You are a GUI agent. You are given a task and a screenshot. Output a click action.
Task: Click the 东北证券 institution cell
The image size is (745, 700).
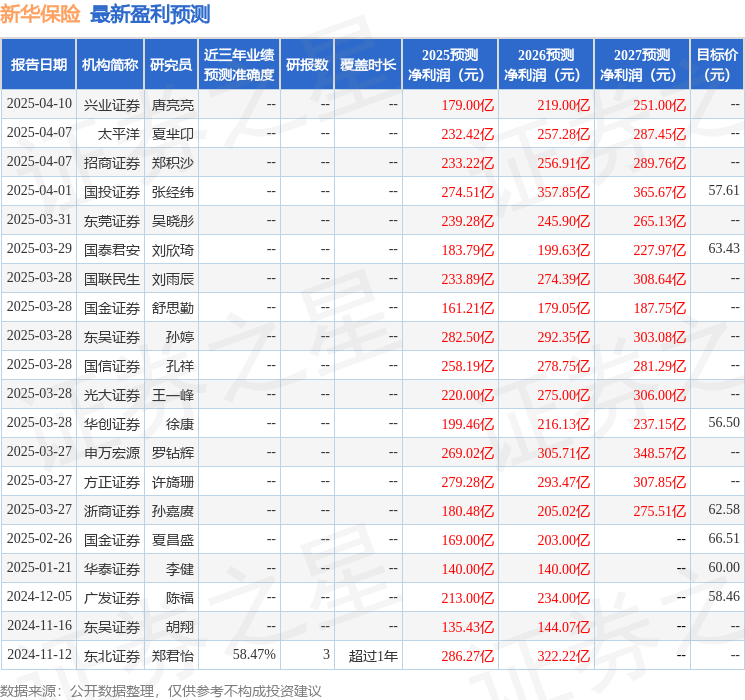(x=112, y=656)
